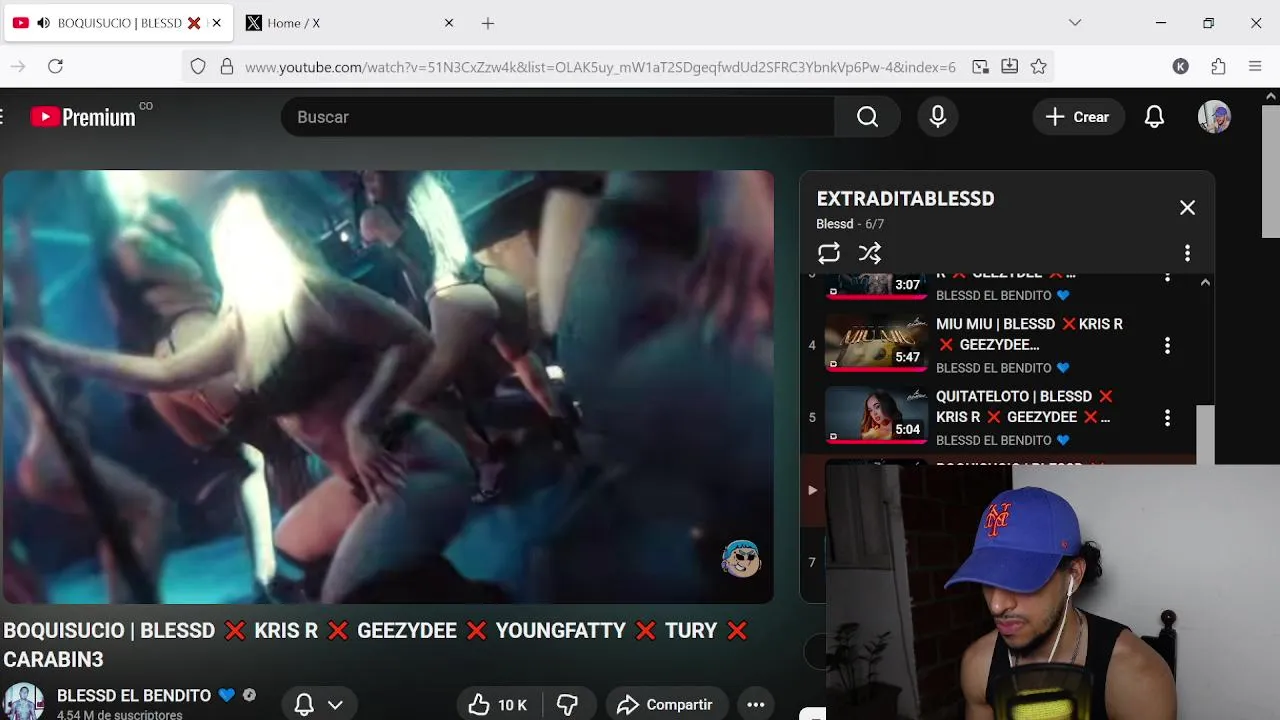
Task: Go forward in browser history
Action: (x=18, y=66)
